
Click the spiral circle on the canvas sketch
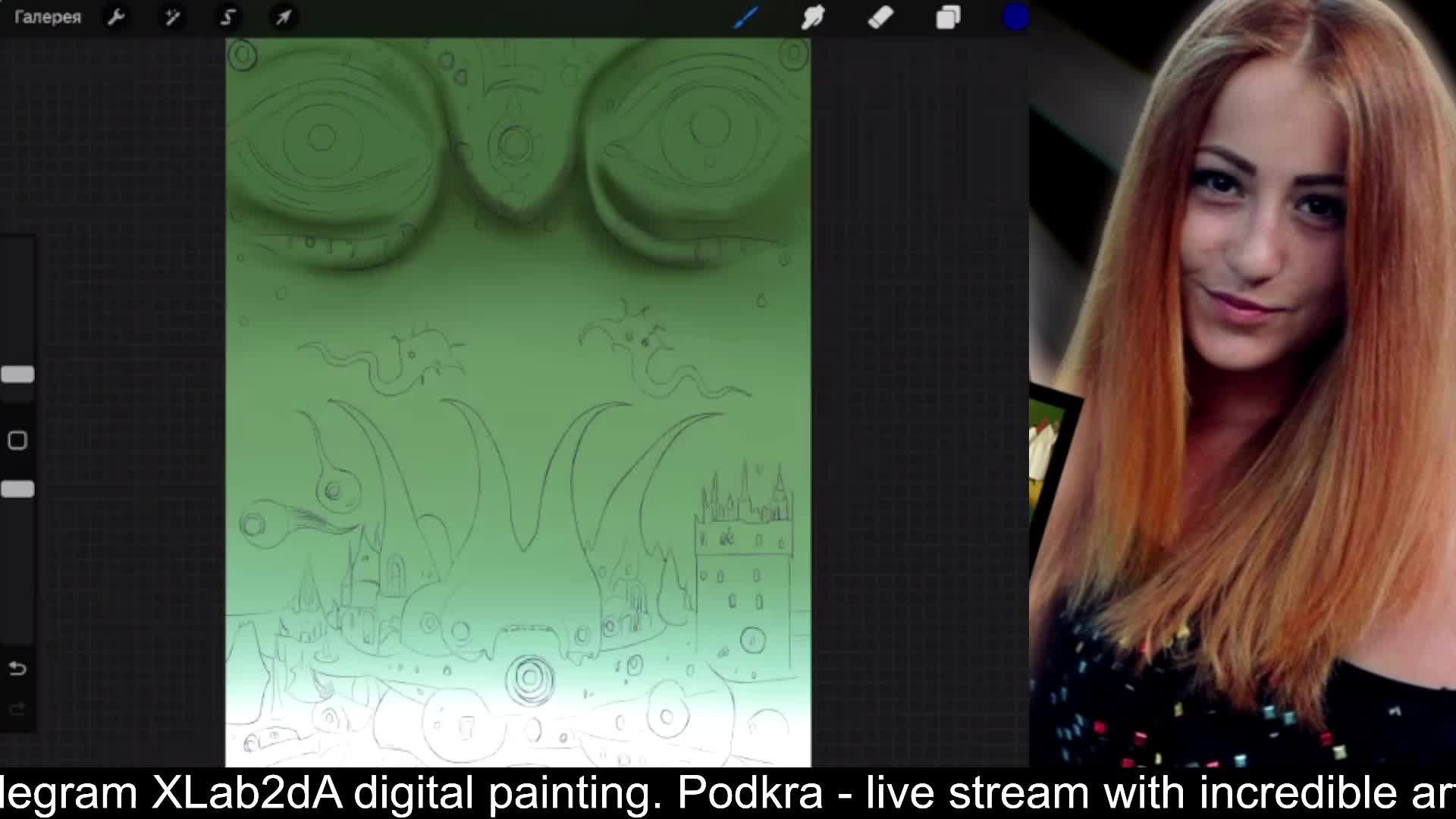click(x=529, y=679)
